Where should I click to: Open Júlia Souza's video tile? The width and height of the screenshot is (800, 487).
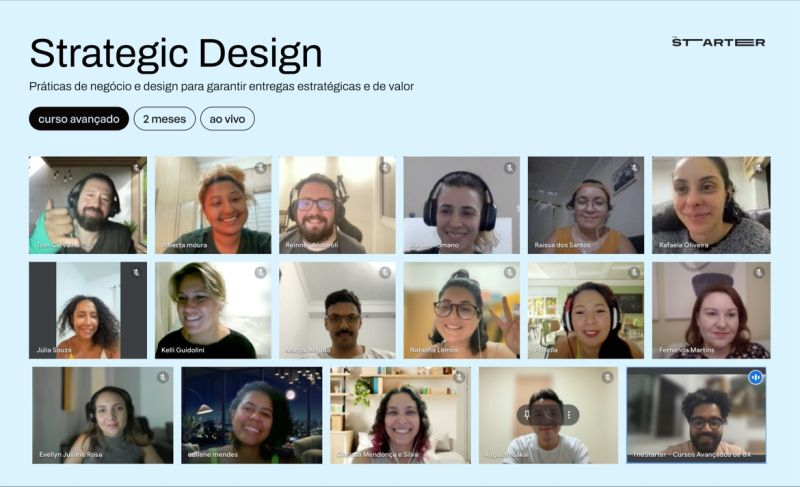(x=88, y=310)
